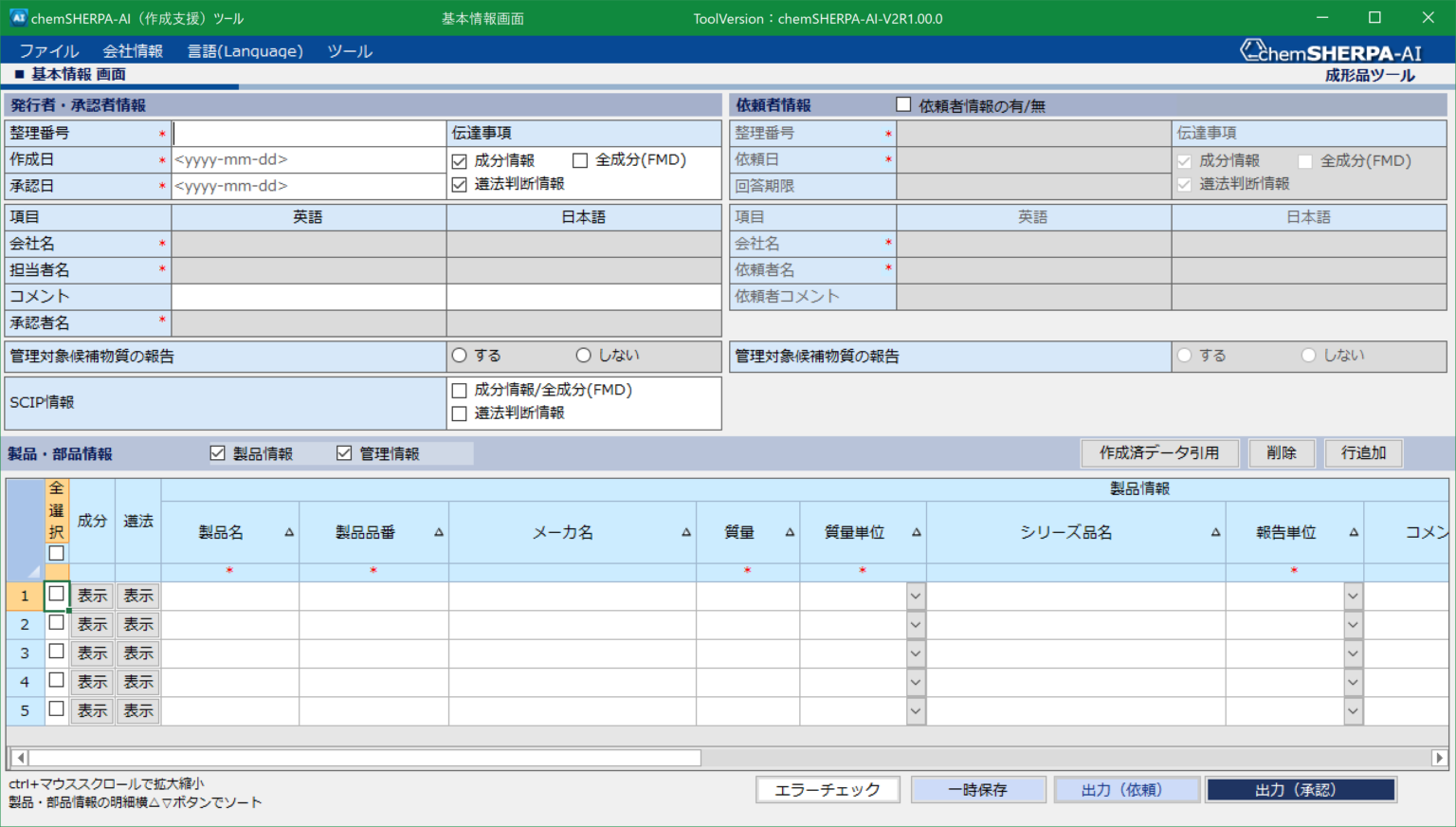Click 出力（承認） button

click(1300, 789)
